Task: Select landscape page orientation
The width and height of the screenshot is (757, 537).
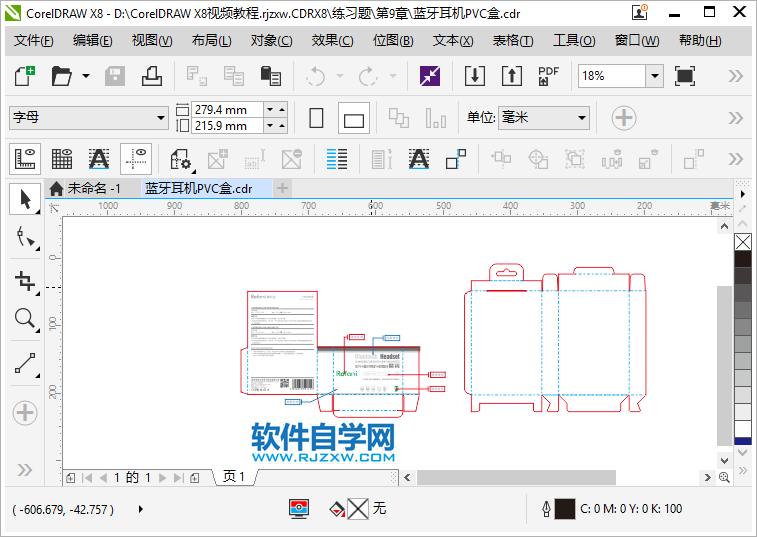Action: pos(354,118)
